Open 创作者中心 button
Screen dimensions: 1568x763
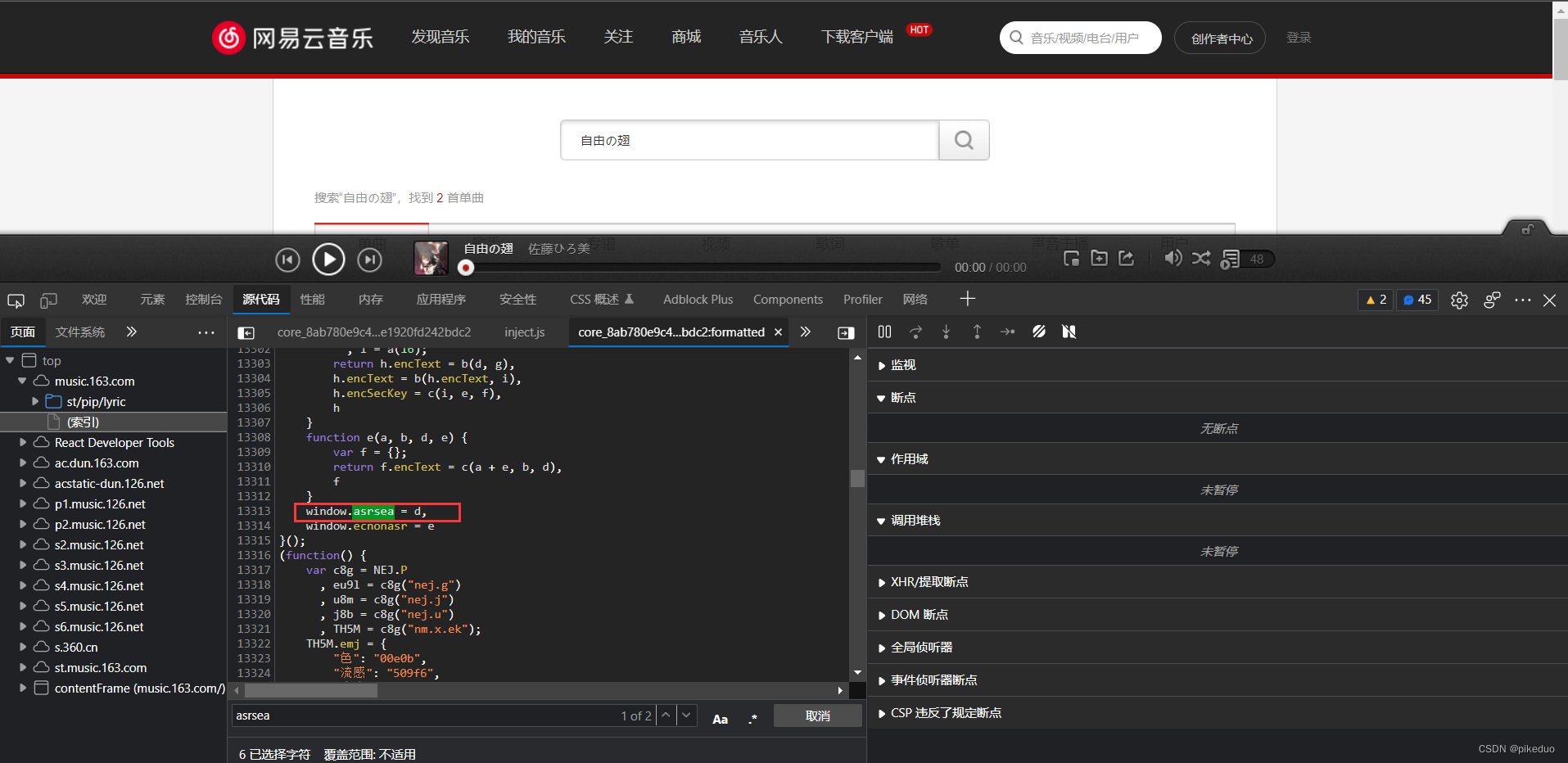[1220, 38]
